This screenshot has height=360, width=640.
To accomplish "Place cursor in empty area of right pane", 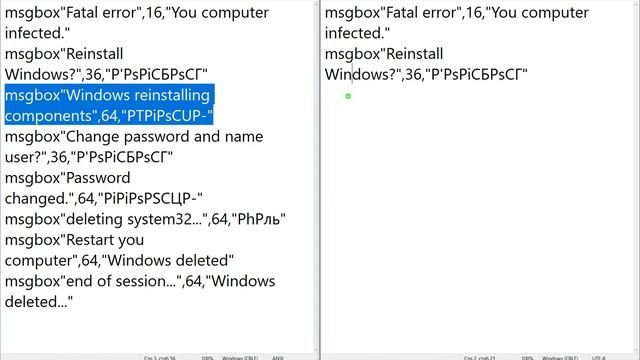I will 478,212.
